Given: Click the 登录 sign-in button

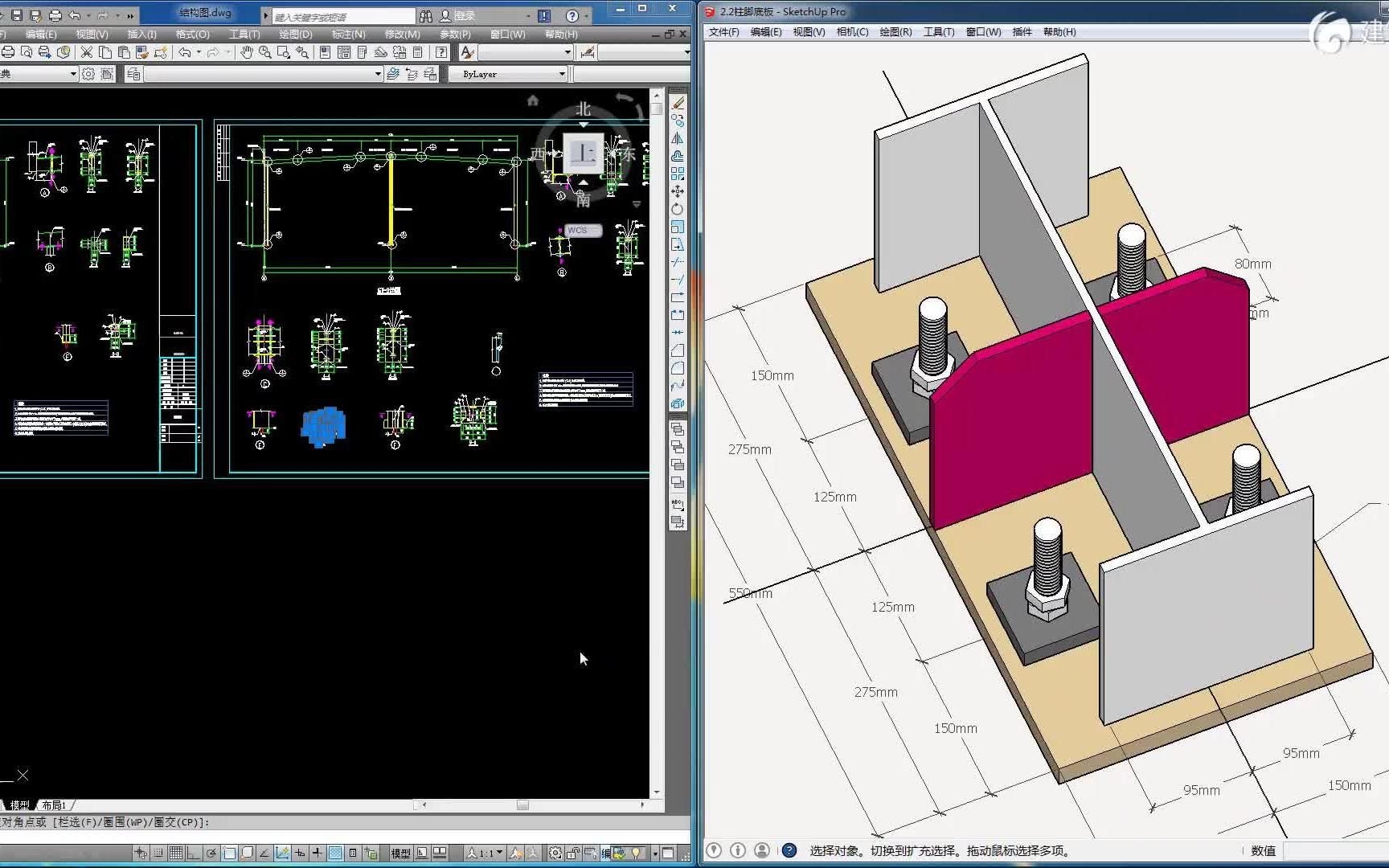Looking at the screenshot, I should [464, 15].
